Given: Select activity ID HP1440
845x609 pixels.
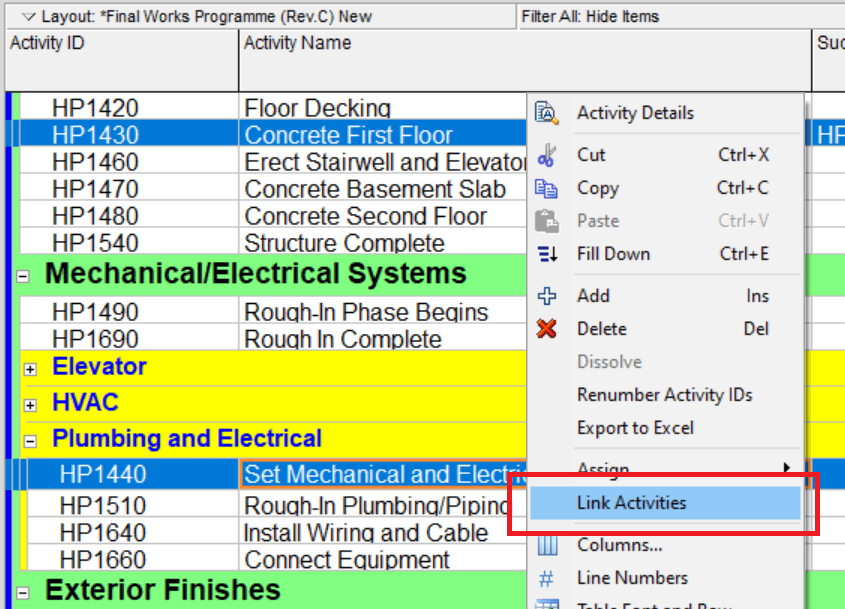Looking at the screenshot, I should (103, 474).
